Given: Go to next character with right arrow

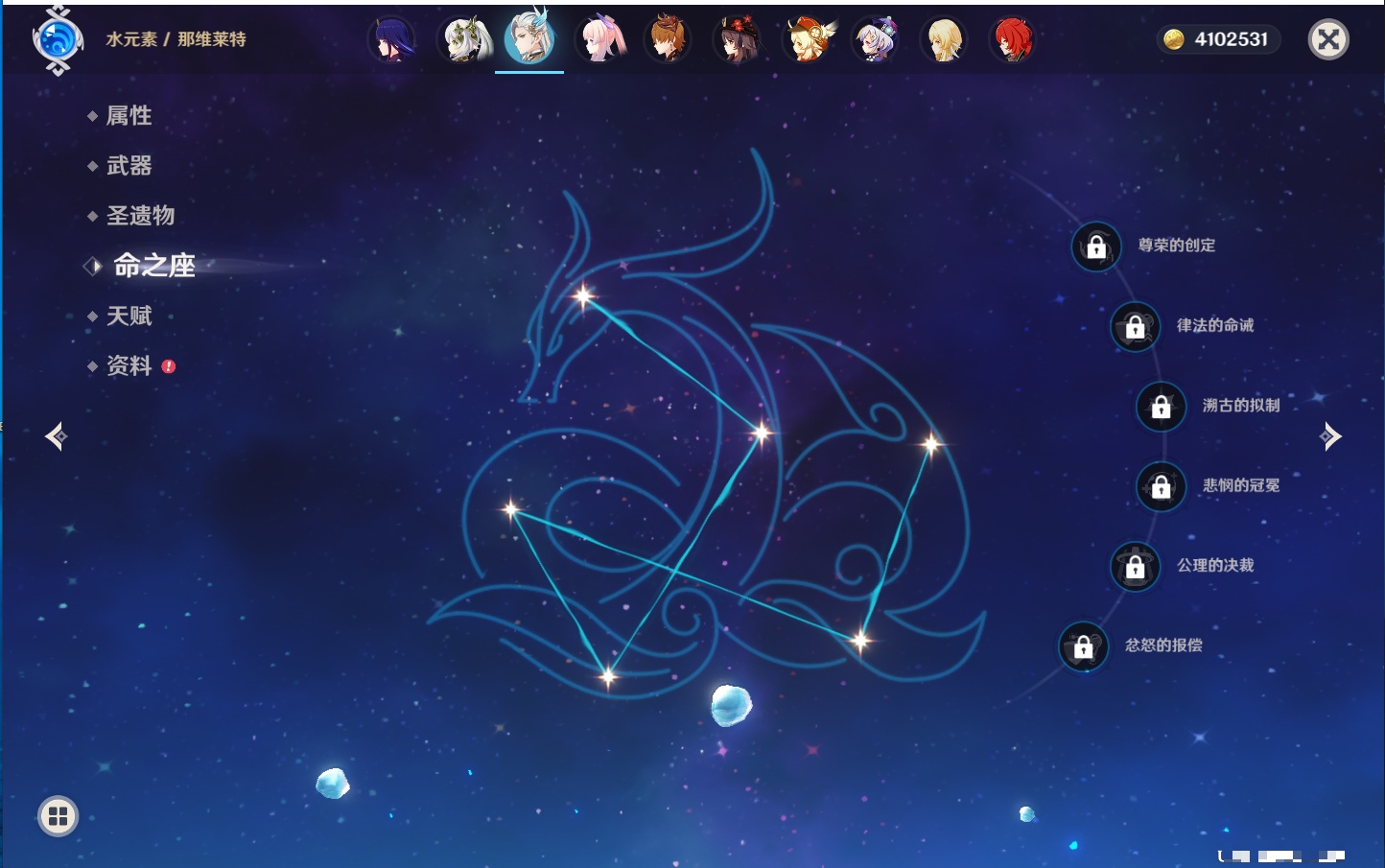Looking at the screenshot, I should coord(1330,436).
